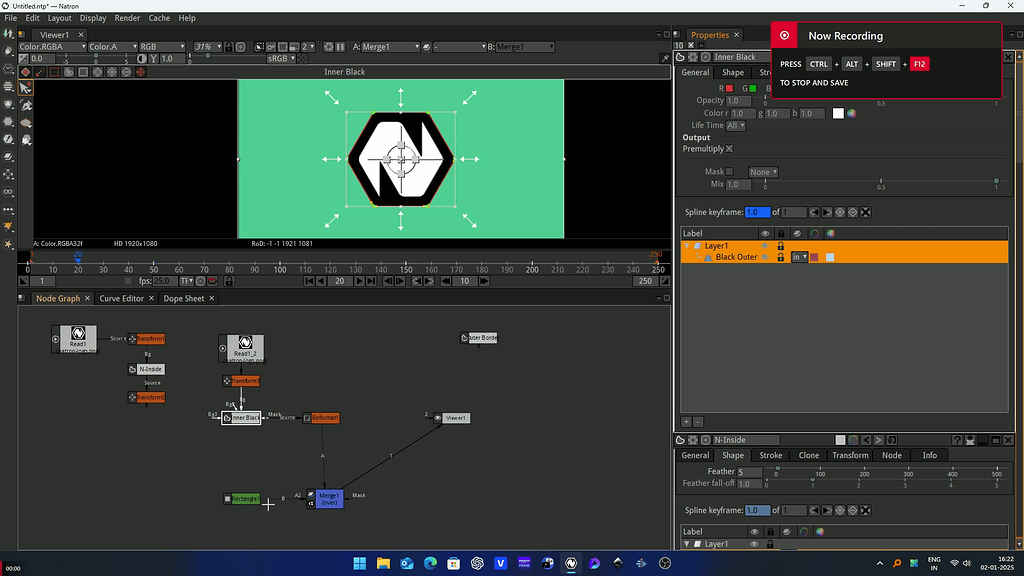This screenshot has height=576, width=1024.
Task: Open the Color.RGBA layer dropdown
Action: [x=52, y=47]
